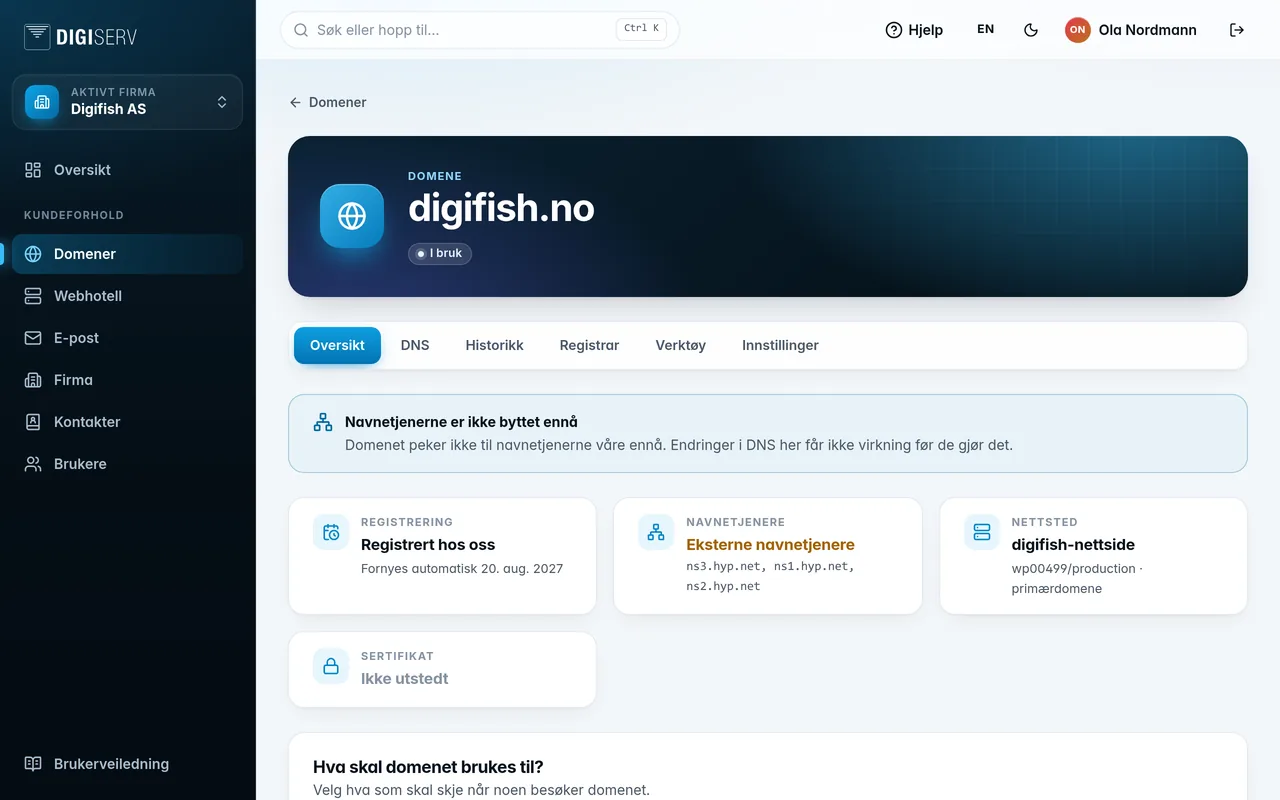Click the log out icon
The width and height of the screenshot is (1280, 800).
(x=1237, y=30)
